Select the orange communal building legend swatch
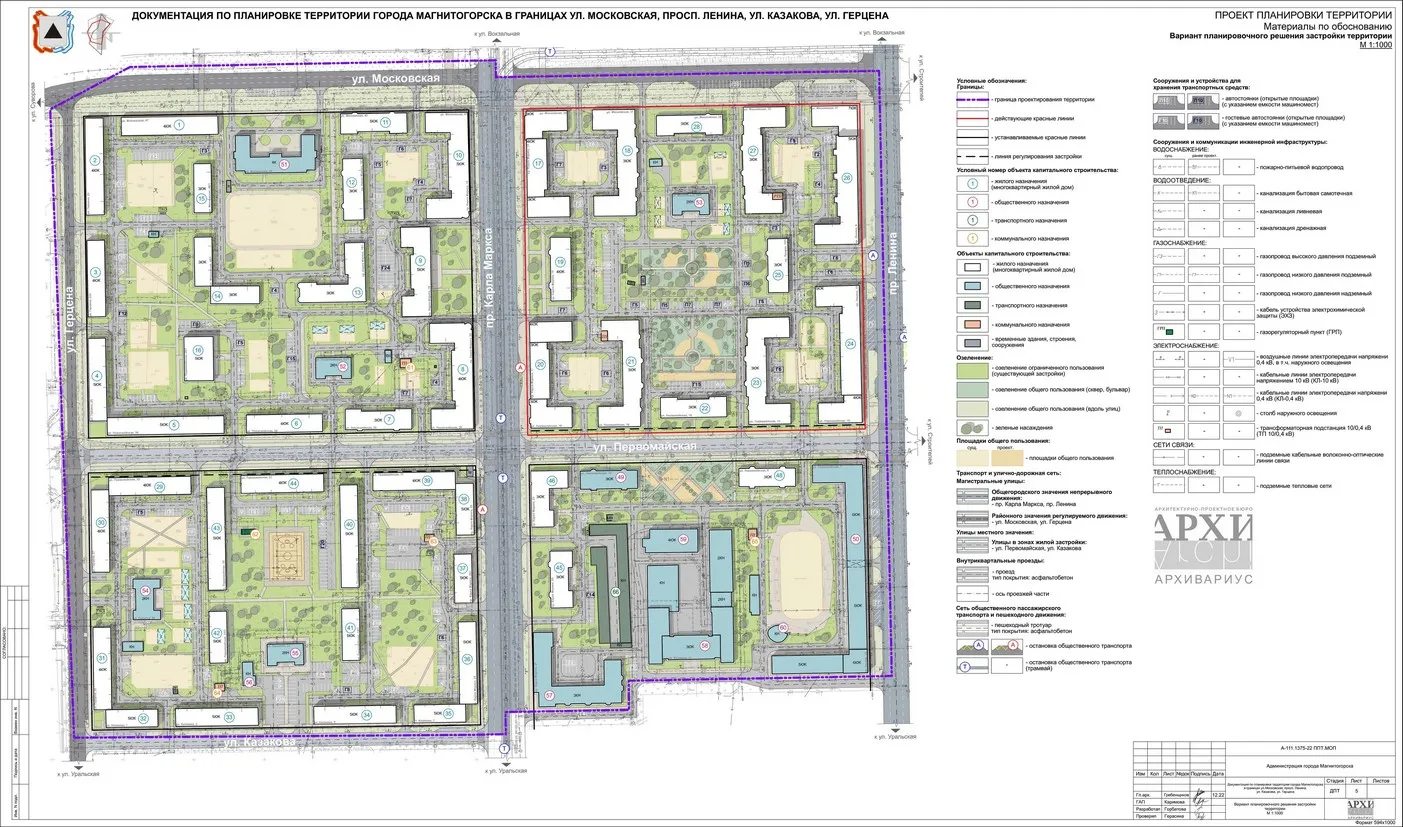The height and width of the screenshot is (827, 1403). pos(973,324)
